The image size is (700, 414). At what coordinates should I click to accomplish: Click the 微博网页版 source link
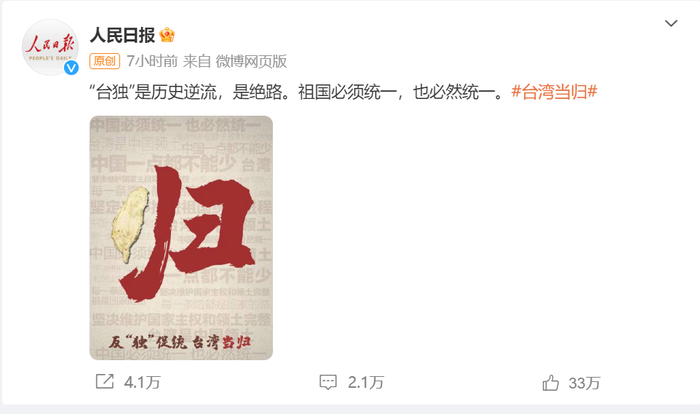(251, 61)
